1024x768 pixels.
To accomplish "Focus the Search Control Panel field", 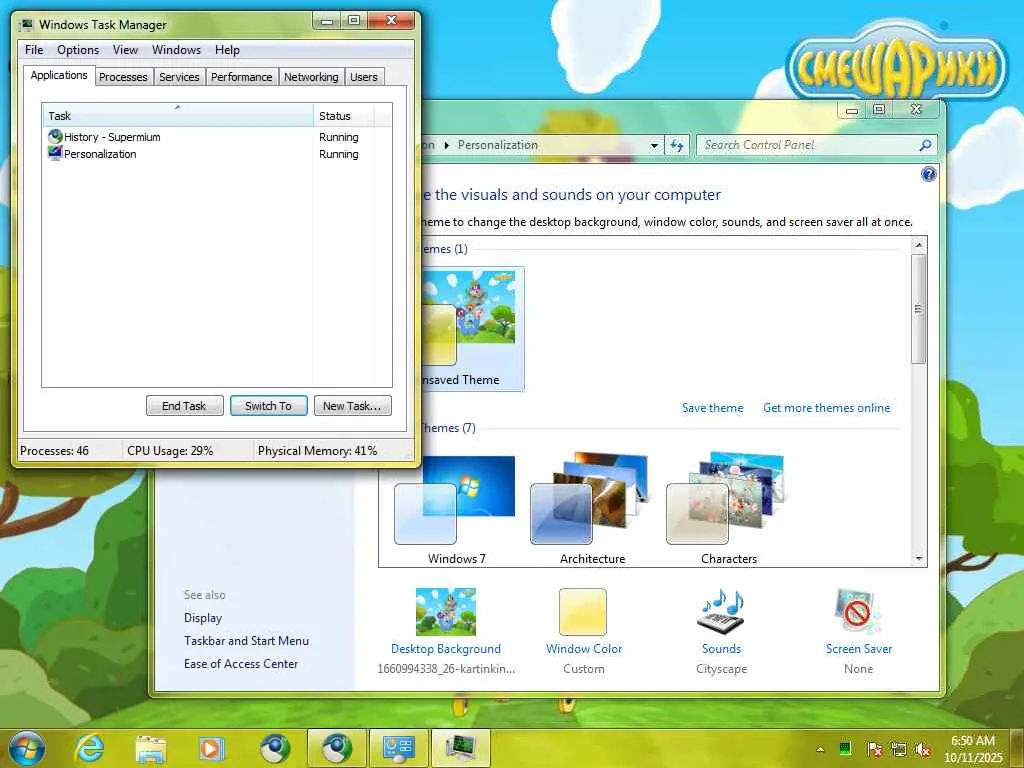I will coord(817,145).
